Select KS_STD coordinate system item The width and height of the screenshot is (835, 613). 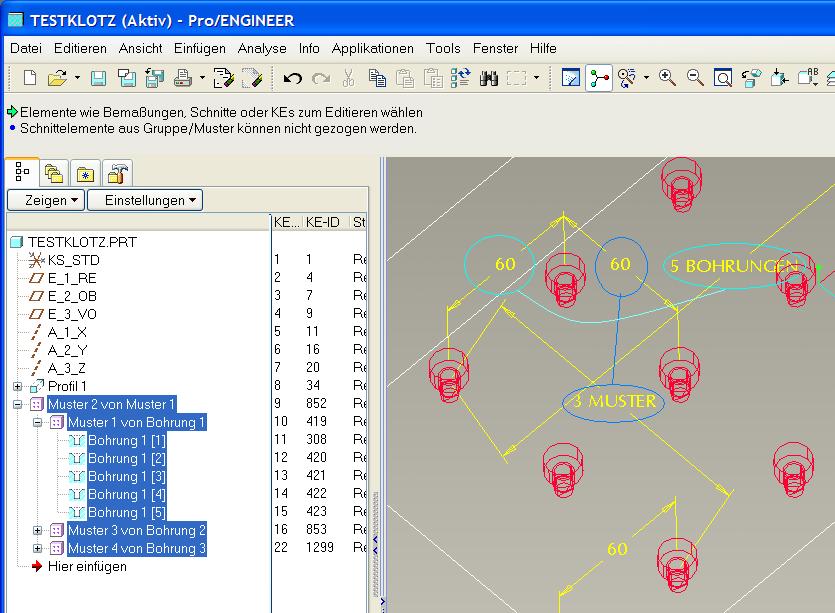(73, 260)
